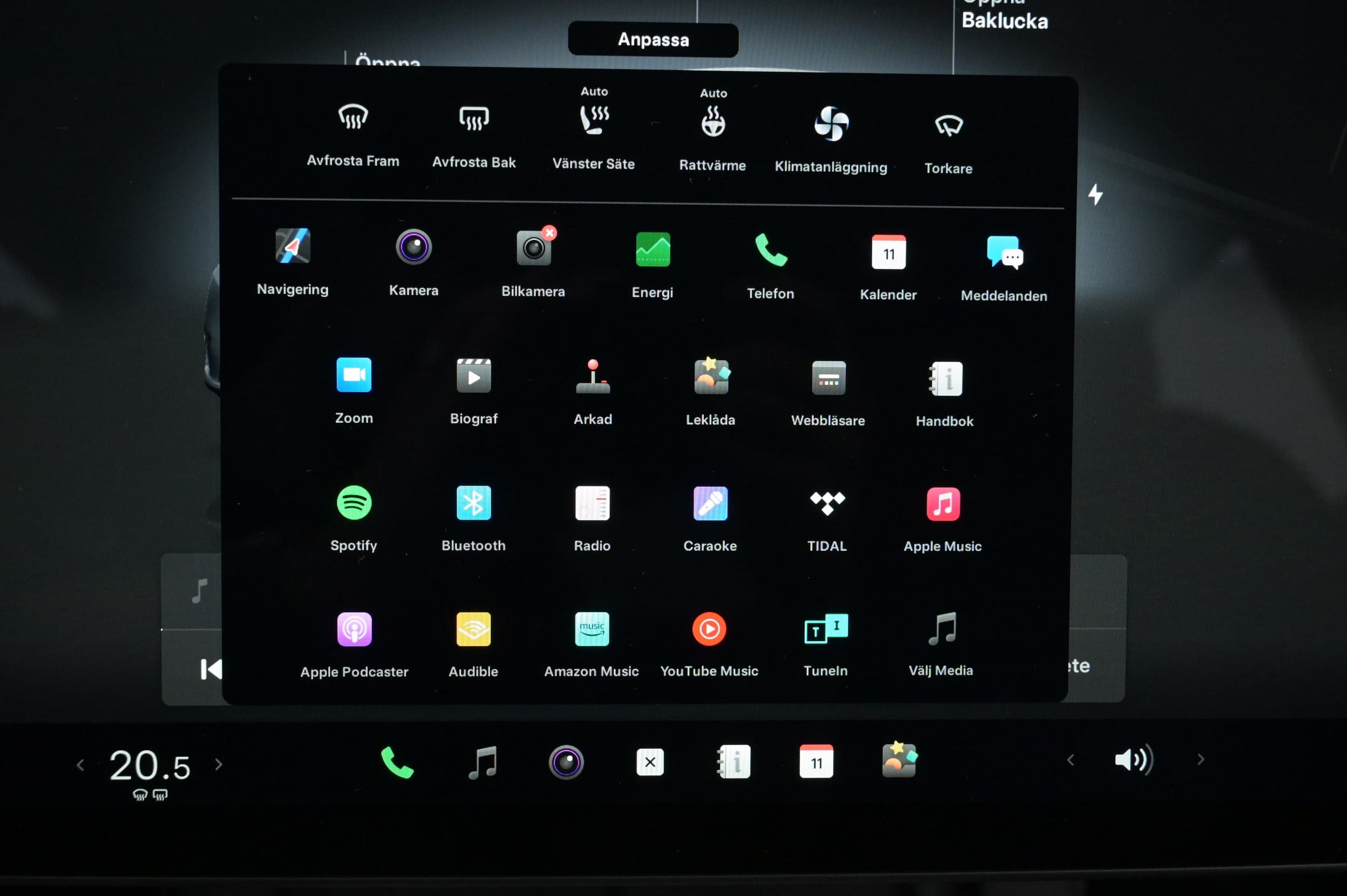1347x896 pixels.
Task: Open calendar from the bottom dock
Action: [817, 761]
